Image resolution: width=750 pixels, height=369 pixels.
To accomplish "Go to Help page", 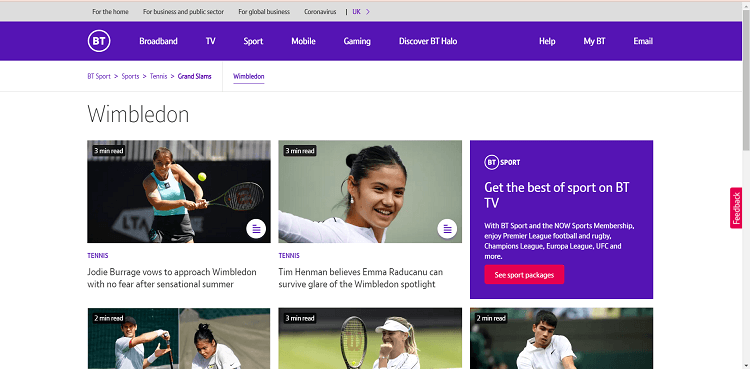I will (x=547, y=41).
